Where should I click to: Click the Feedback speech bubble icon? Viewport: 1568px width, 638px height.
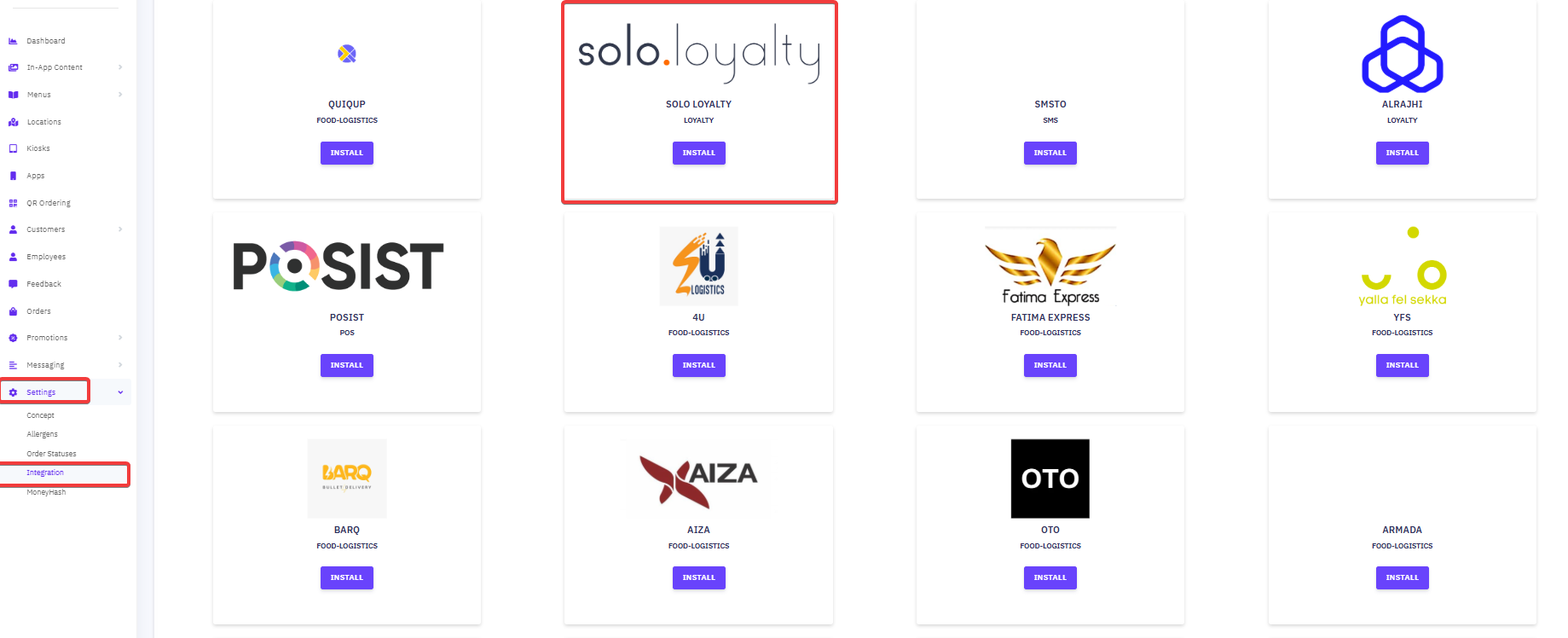[x=13, y=284]
